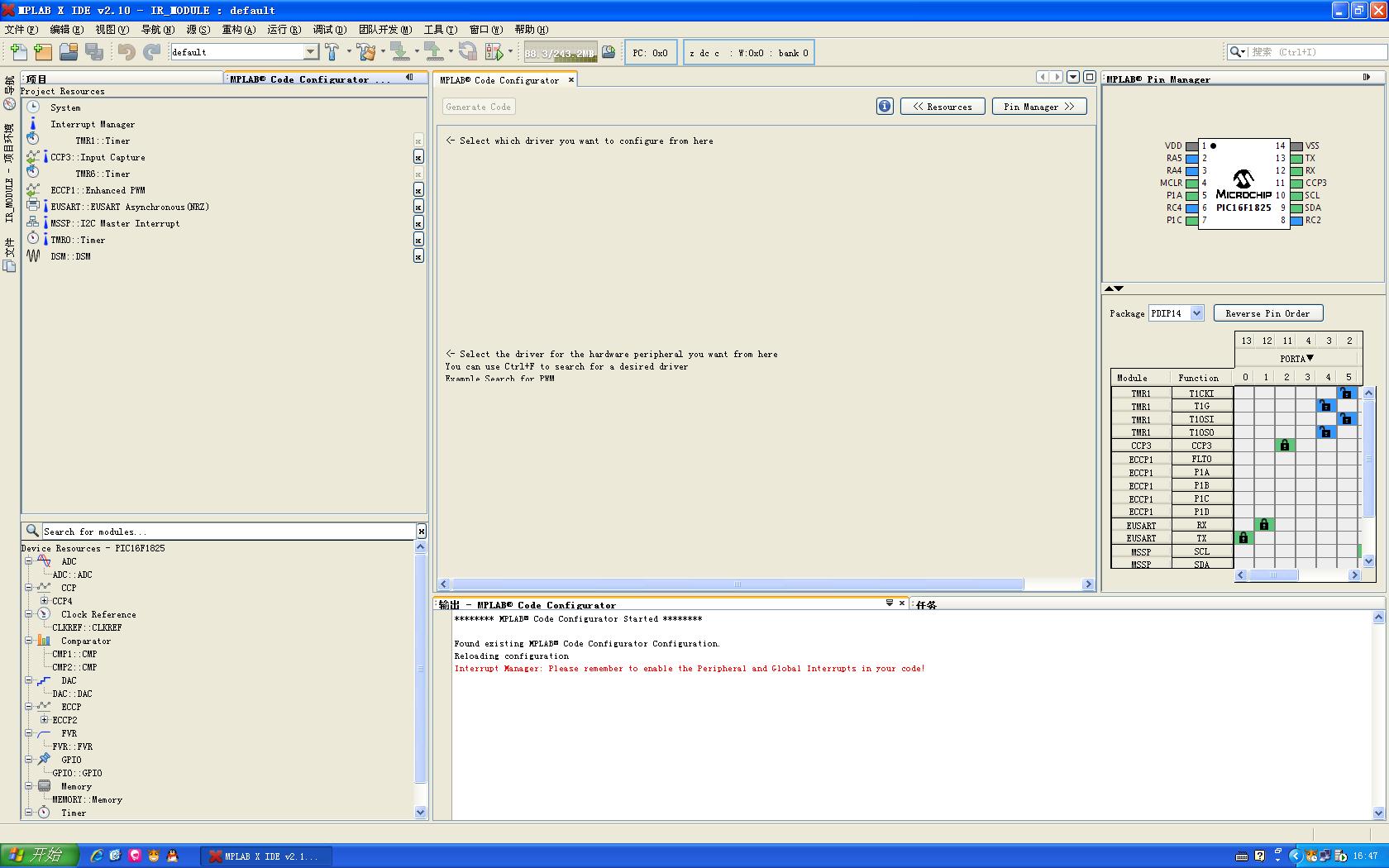Click the search magnifier icon in toolbar
Screen dimensions: 1389x868
(1237, 52)
